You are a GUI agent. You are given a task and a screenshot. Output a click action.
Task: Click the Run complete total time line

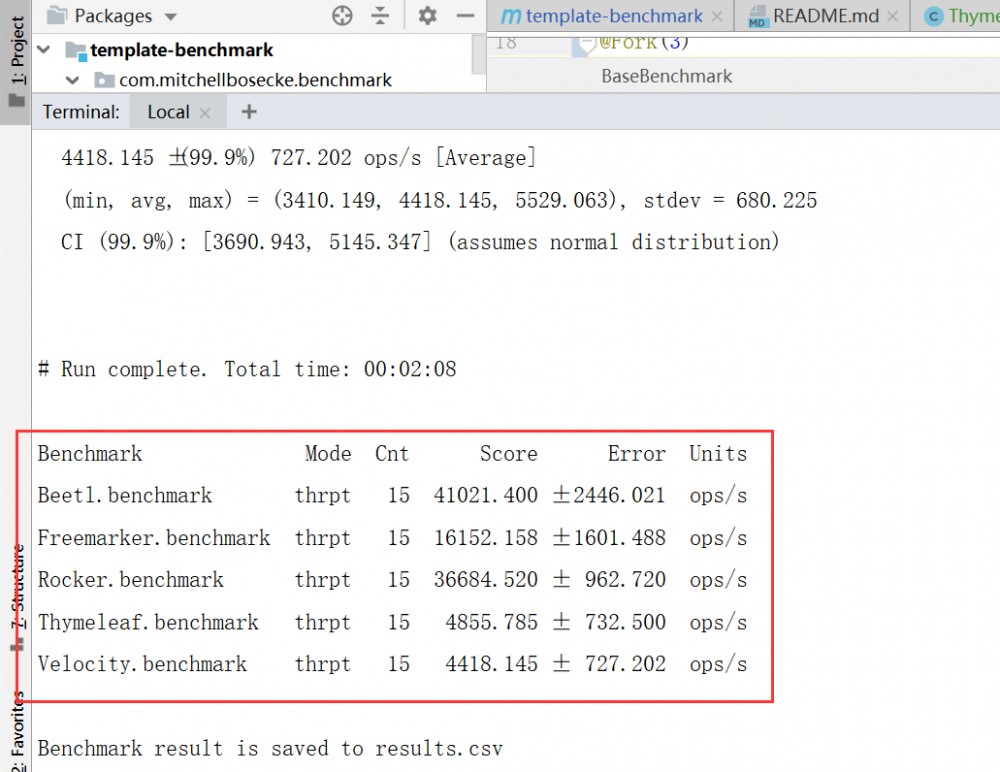(x=247, y=369)
